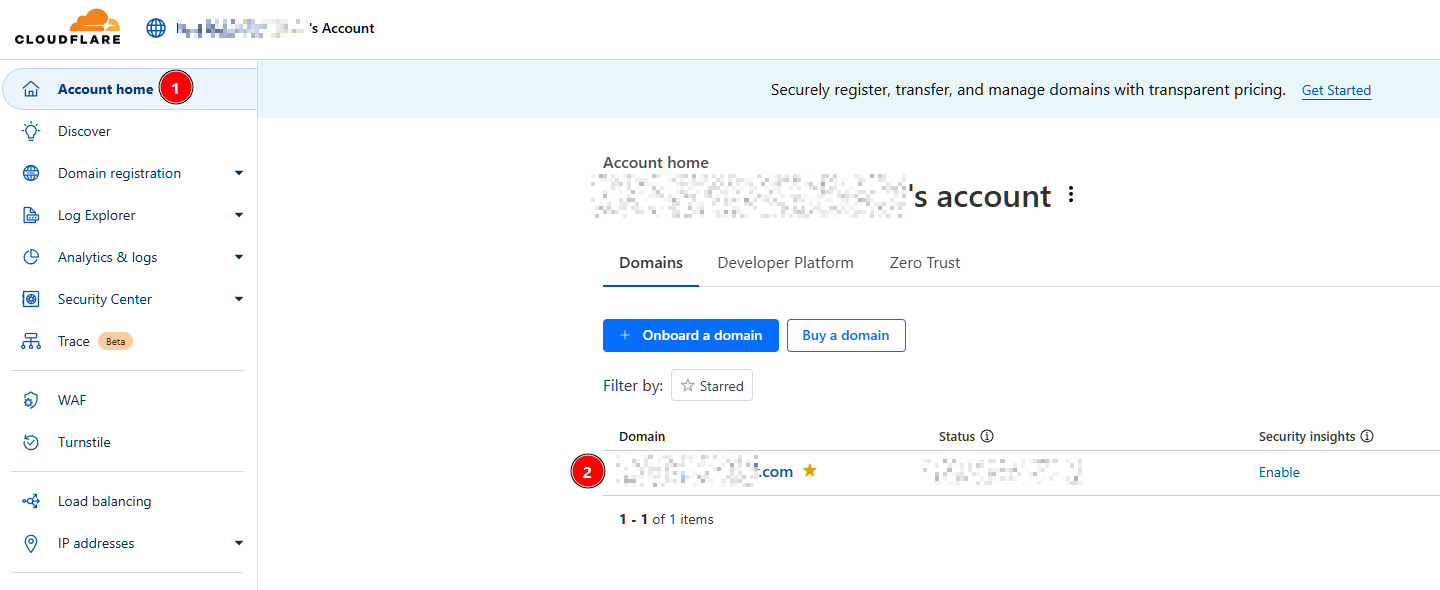Viewport: 1440px width, 590px height.
Task: Open Trace beta tool icon
Action: (x=31, y=341)
